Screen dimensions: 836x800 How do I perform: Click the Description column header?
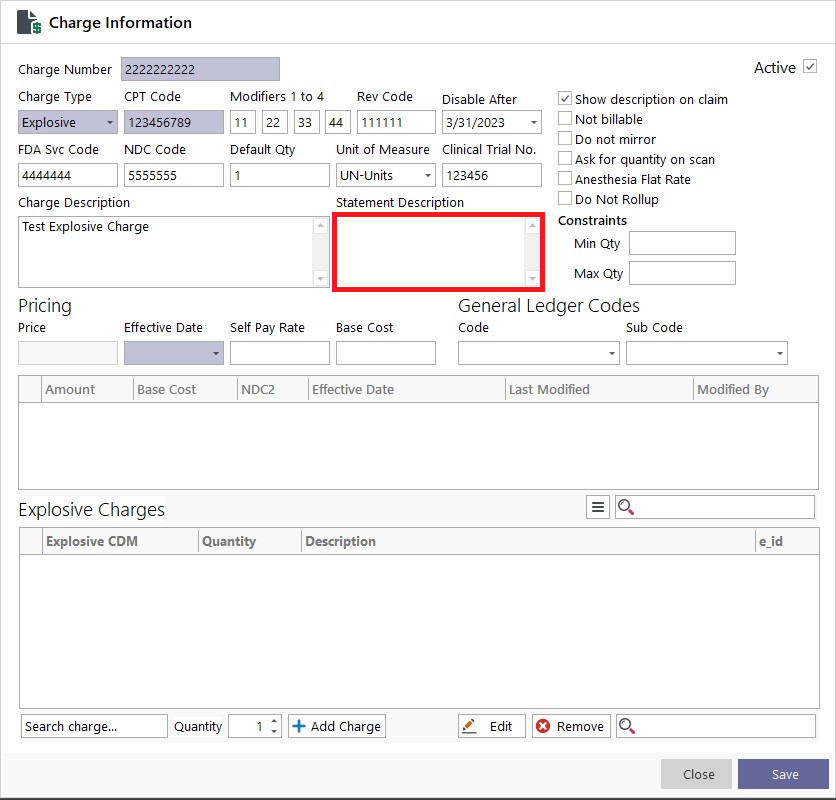point(528,541)
